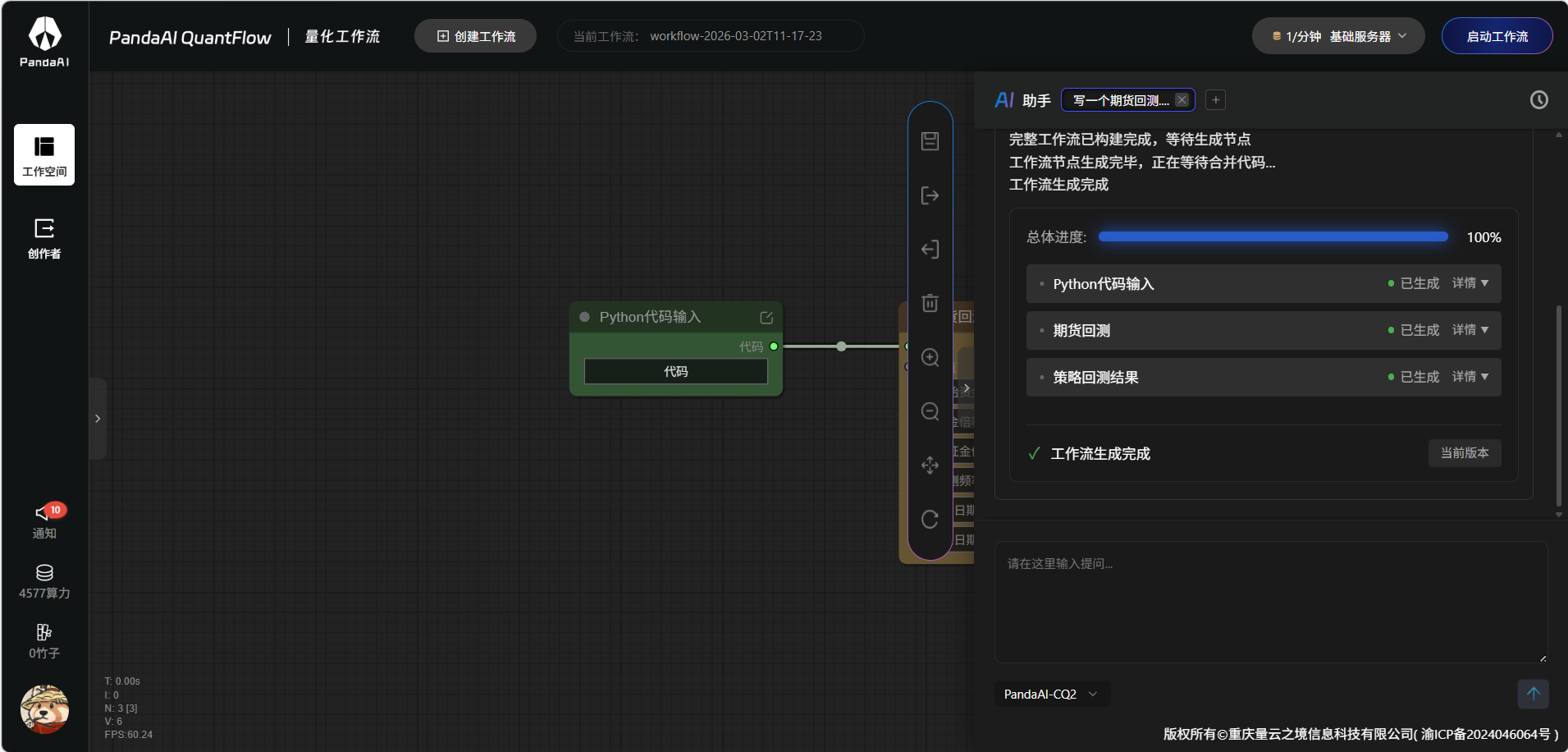Click the panda user avatar
The width and height of the screenshot is (1568, 752).
coord(44,709)
